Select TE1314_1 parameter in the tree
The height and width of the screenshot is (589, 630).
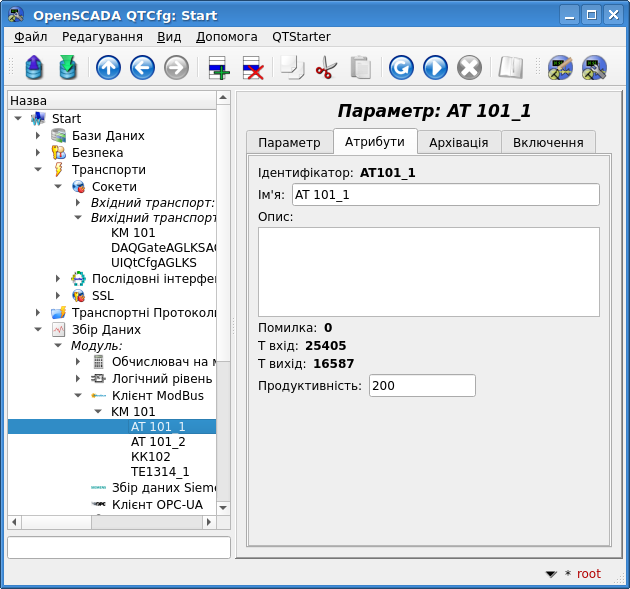pos(160,472)
